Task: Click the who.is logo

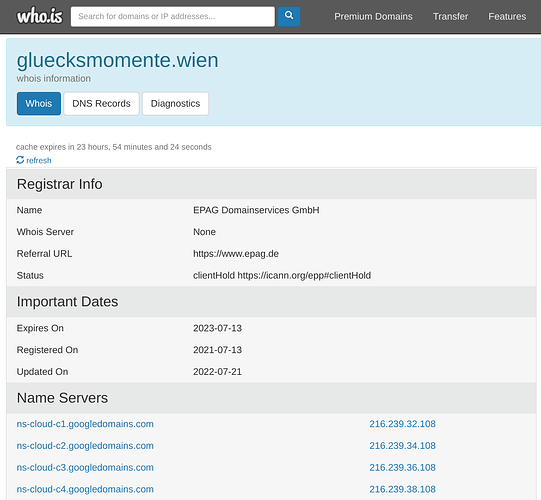Action: tap(40, 16)
